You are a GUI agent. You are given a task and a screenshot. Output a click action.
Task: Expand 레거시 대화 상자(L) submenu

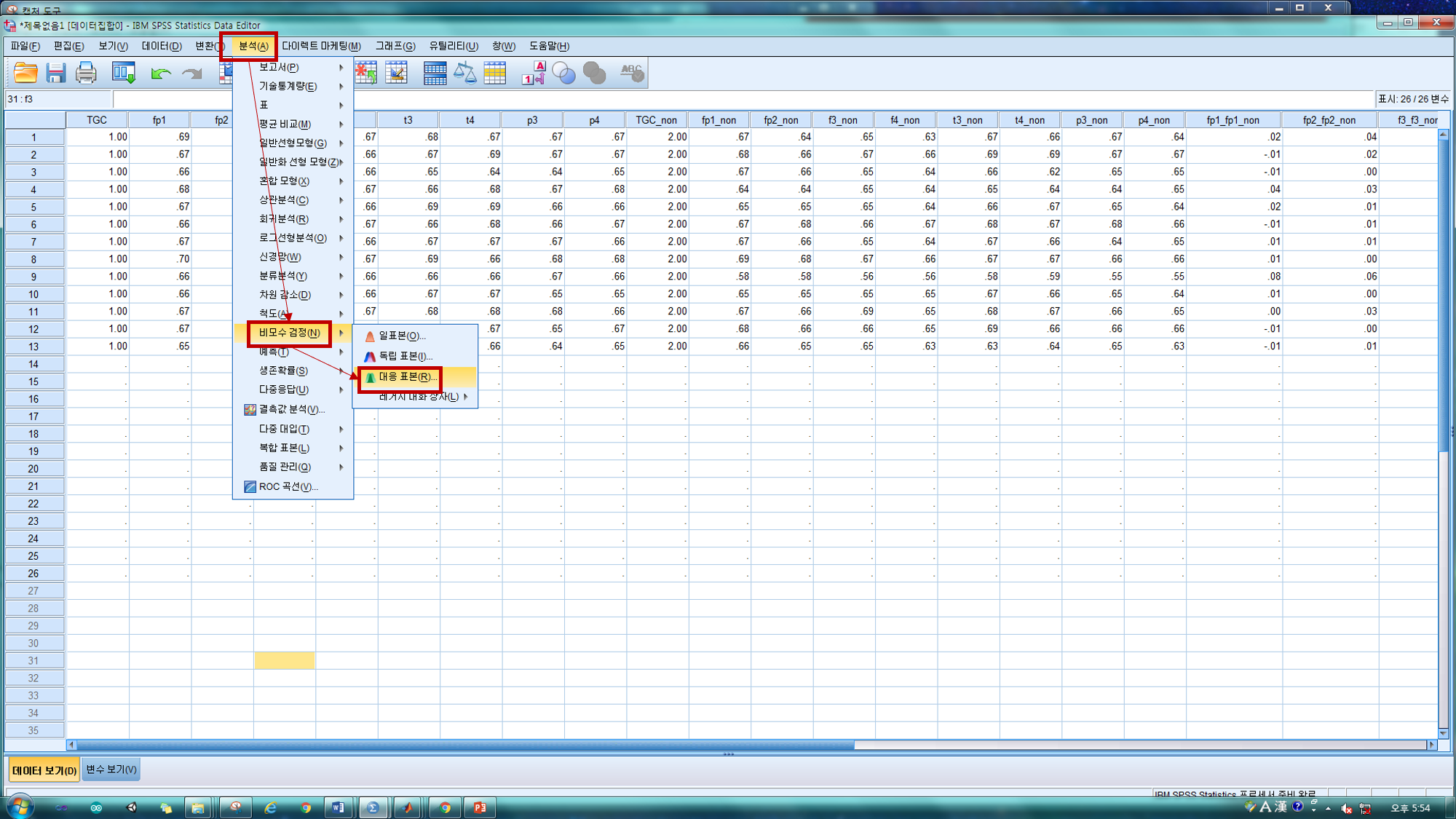tap(419, 397)
